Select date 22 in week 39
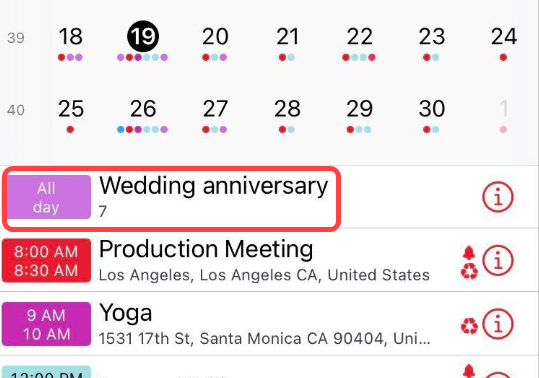The image size is (539, 378). tap(360, 36)
